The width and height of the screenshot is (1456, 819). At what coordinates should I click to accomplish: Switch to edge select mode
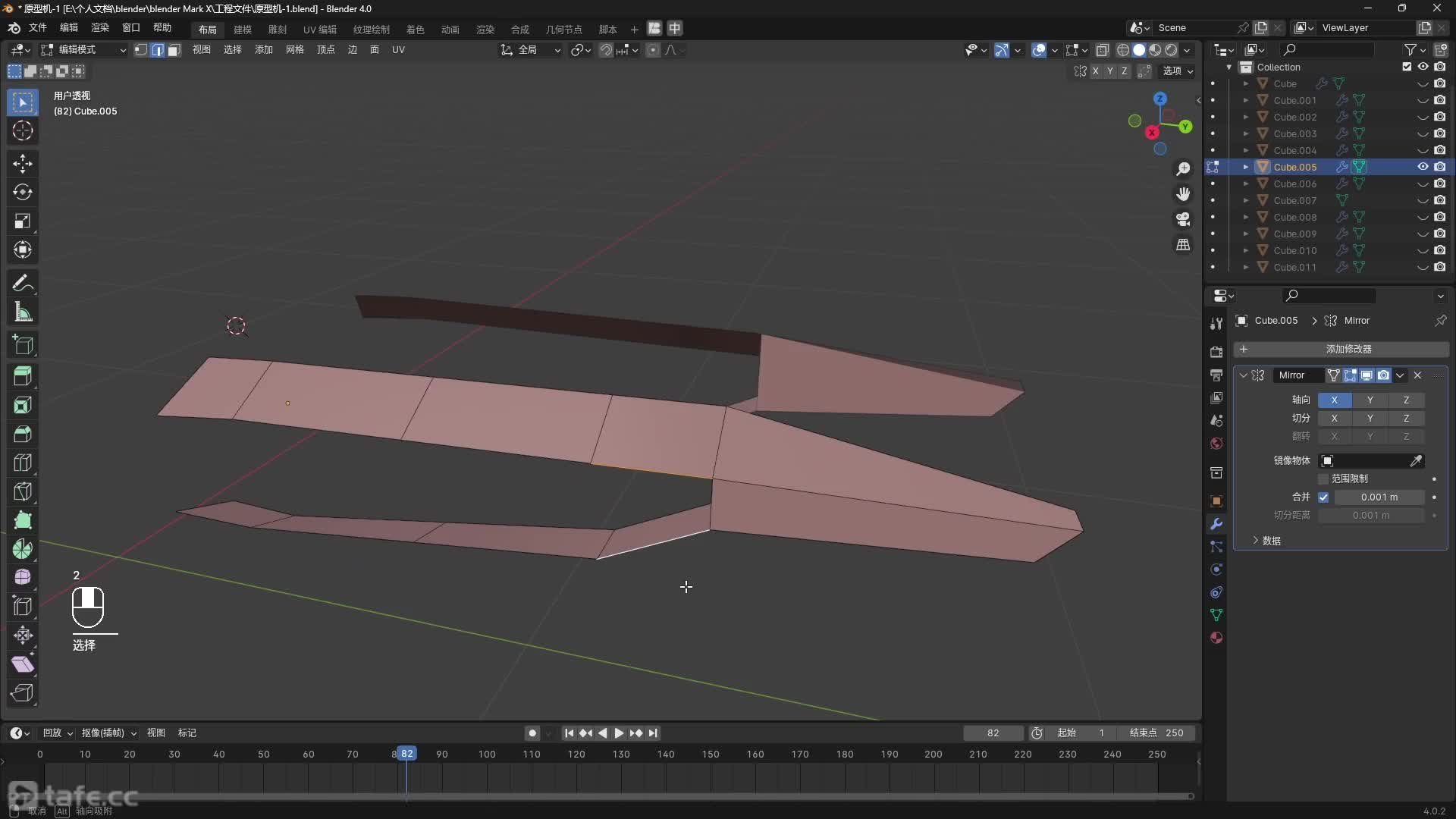coord(158,50)
